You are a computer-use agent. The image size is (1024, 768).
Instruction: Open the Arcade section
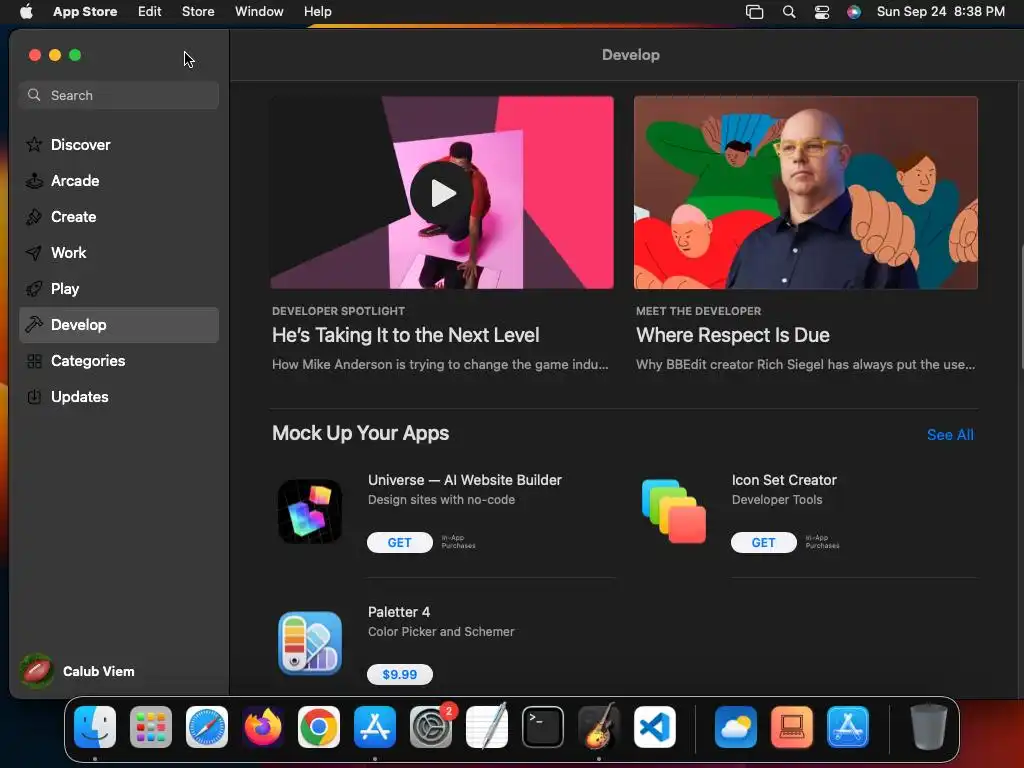pyautogui.click(x=119, y=181)
